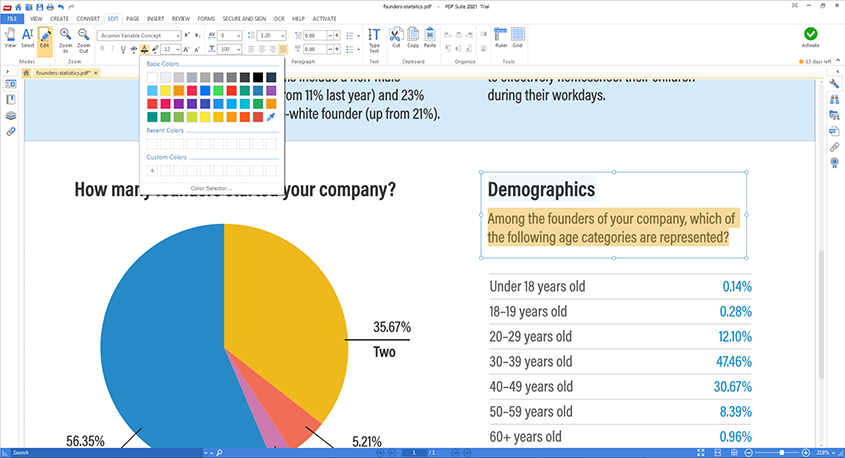Save document using floppy disk icon

pos(39,7)
